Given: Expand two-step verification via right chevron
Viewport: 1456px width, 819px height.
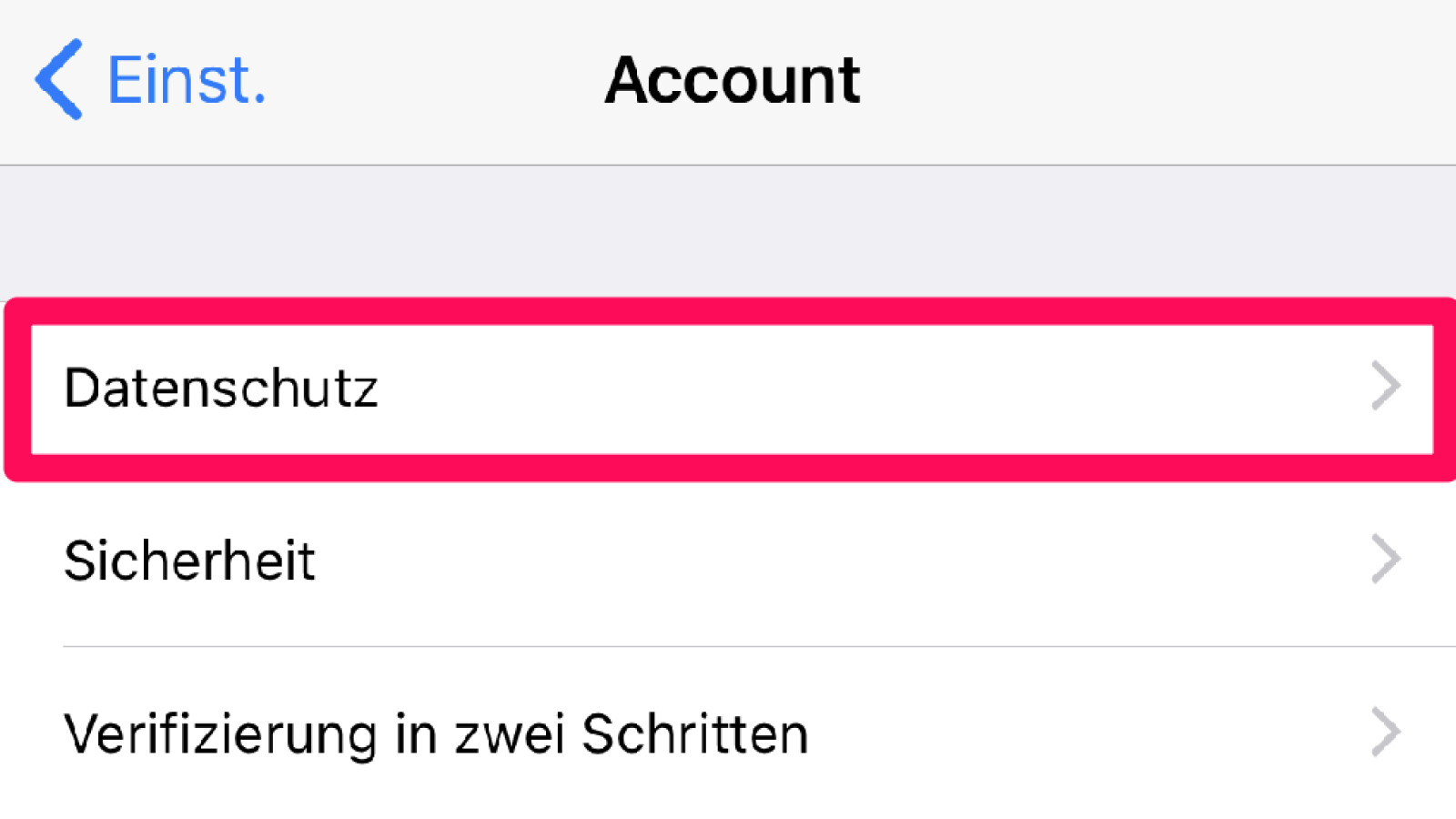Looking at the screenshot, I should coord(1385,732).
